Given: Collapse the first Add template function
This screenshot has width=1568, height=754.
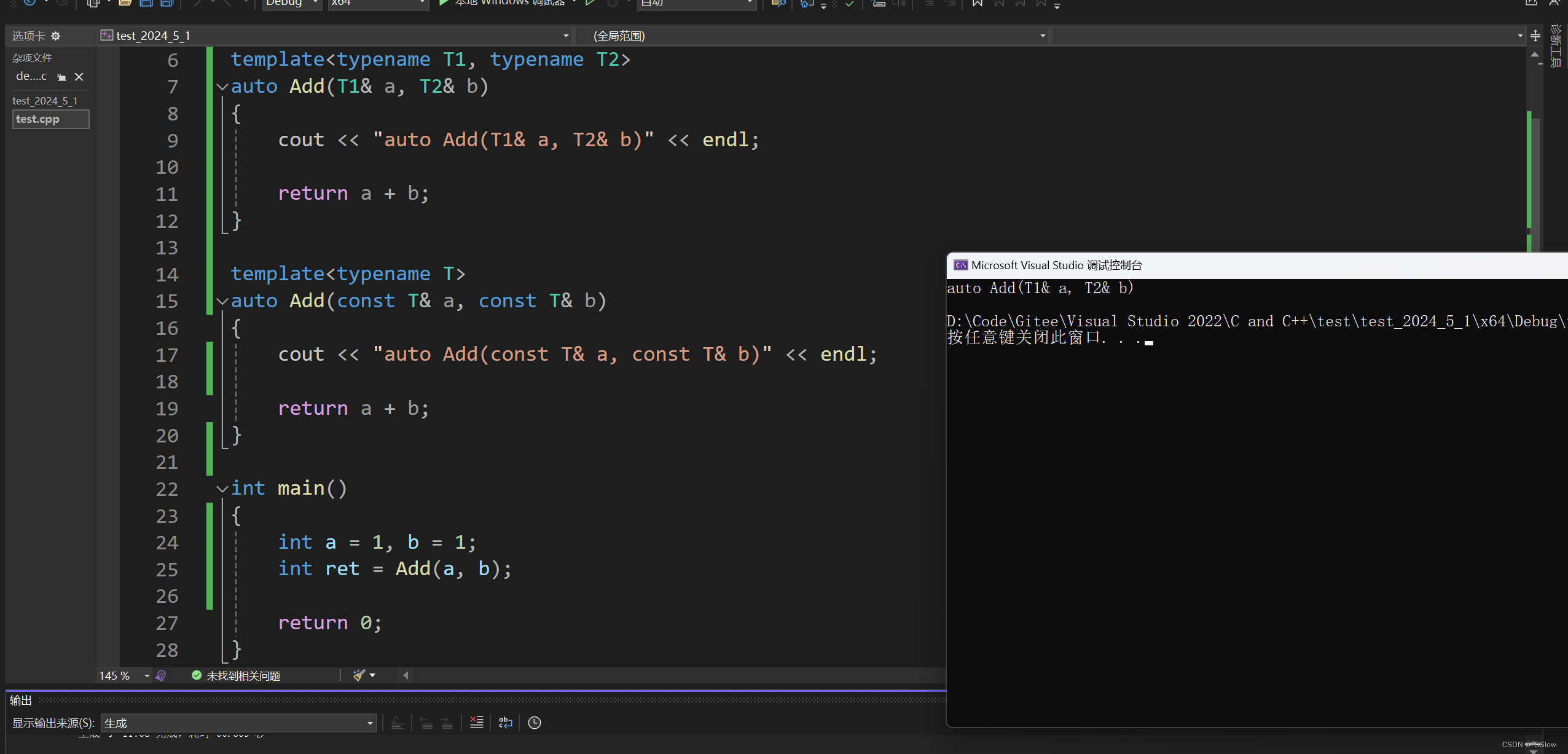Looking at the screenshot, I should [222, 87].
